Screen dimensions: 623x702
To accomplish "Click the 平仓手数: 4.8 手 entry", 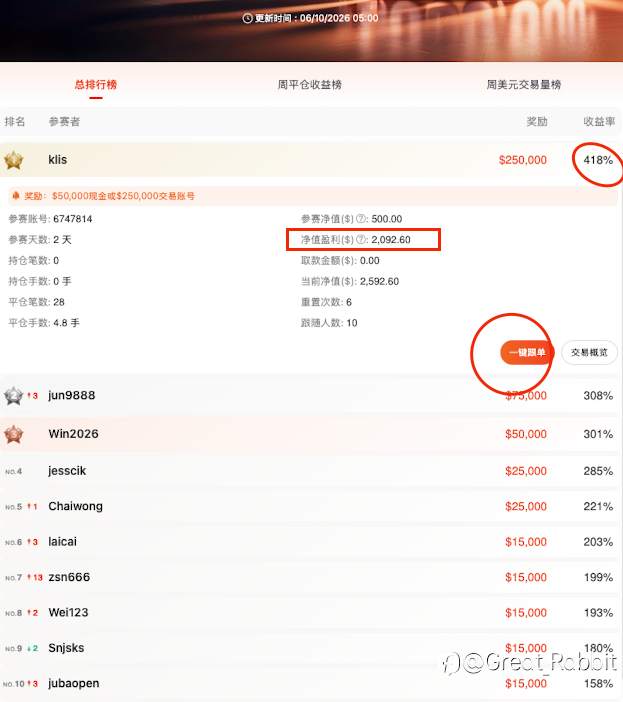I will tap(44, 323).
